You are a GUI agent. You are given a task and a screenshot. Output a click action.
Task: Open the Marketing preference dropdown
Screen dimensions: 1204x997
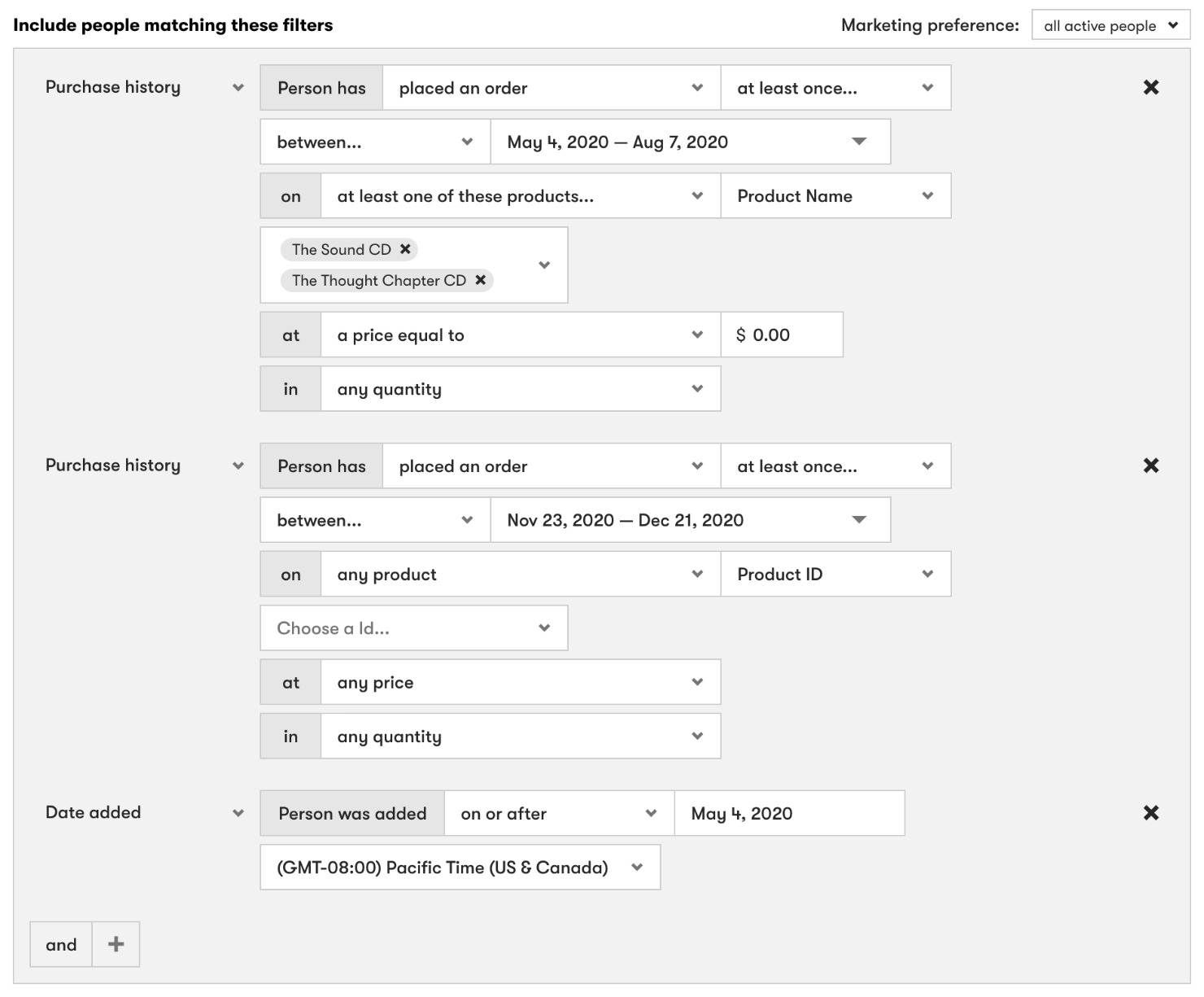(1110, 25)
